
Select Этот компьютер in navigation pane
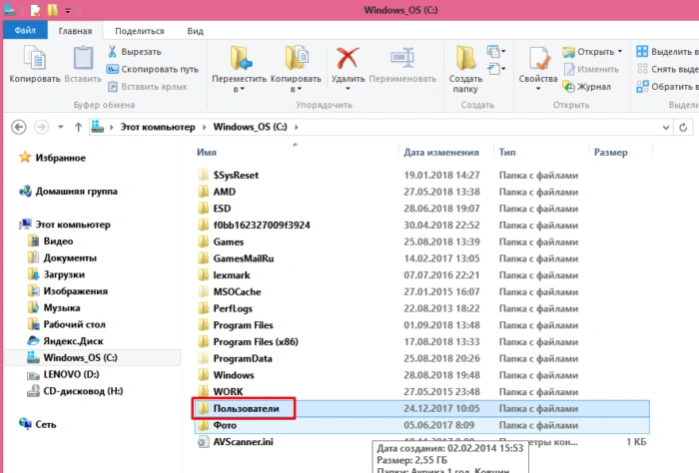pos(65,224)
